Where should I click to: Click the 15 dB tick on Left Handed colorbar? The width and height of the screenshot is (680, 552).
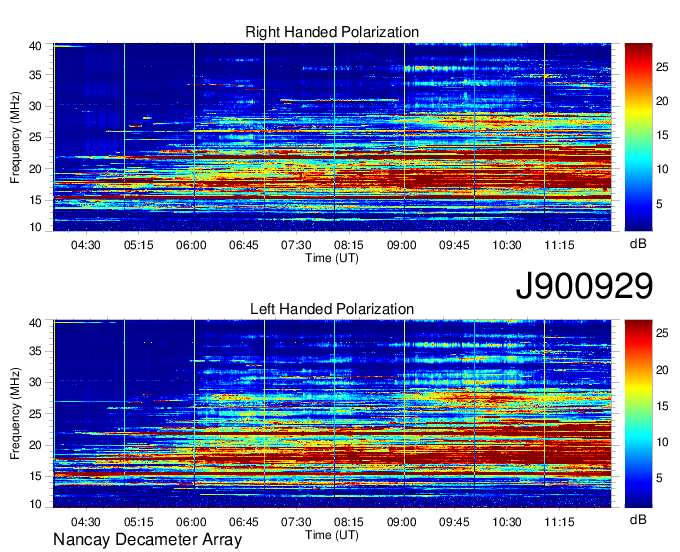click(x=662, y=406)
